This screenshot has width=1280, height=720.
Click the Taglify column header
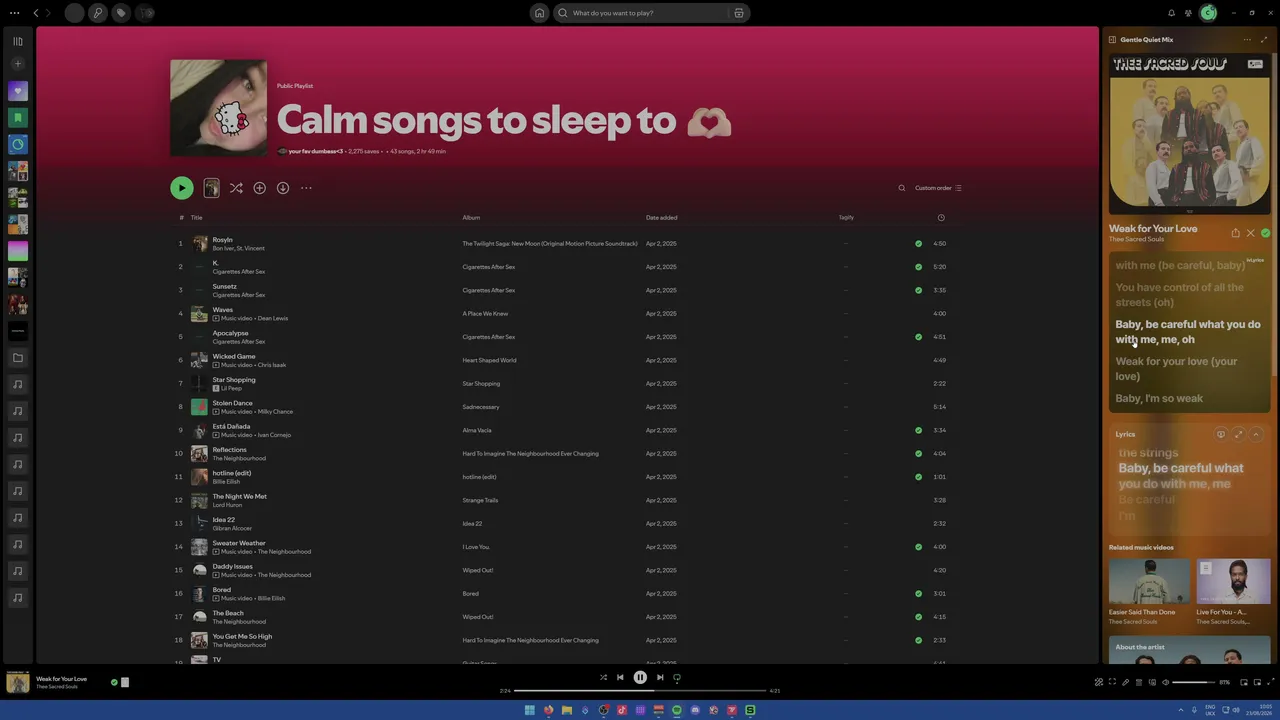(x=846, y=218)
